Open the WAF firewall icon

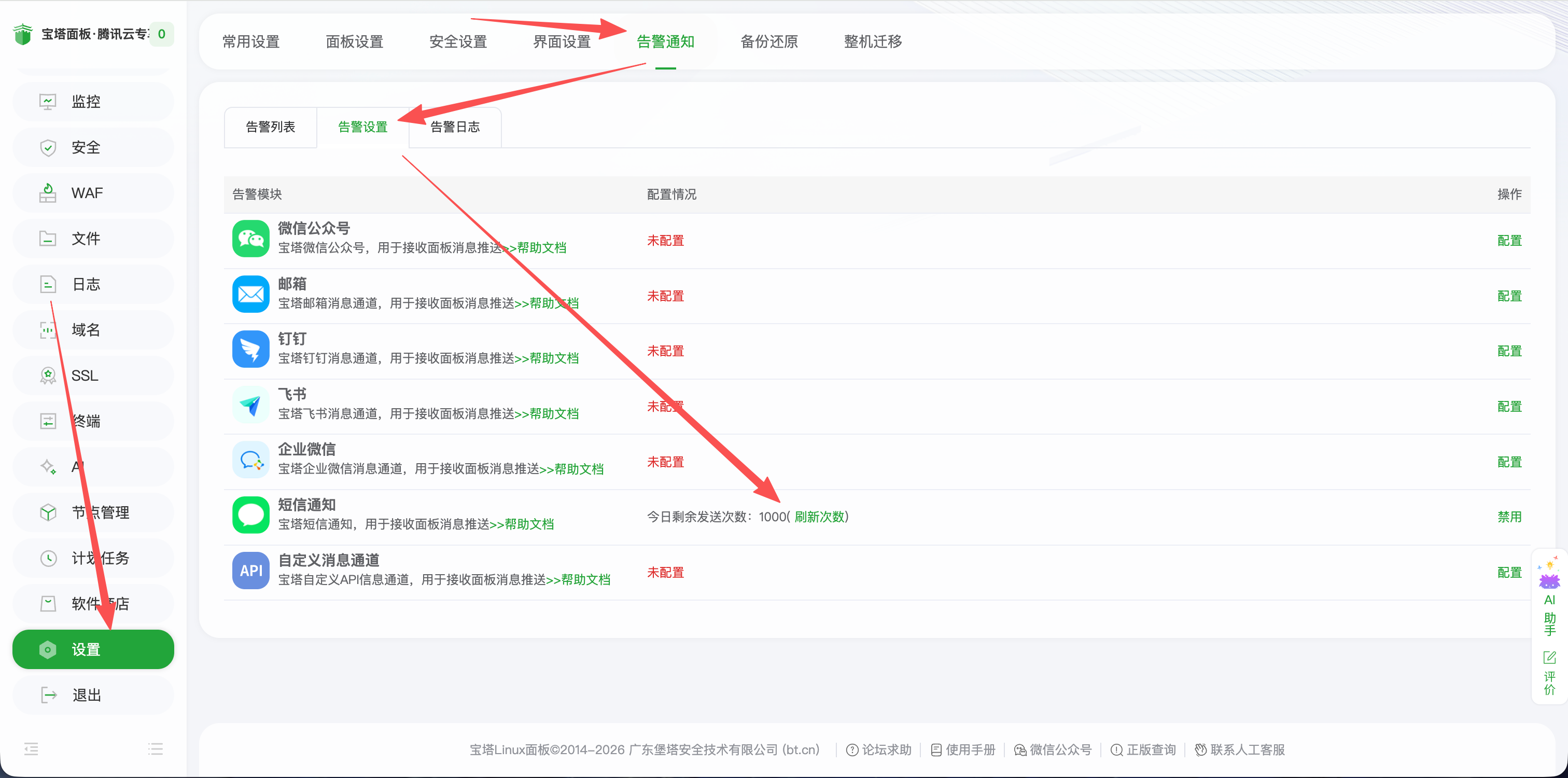48,193
